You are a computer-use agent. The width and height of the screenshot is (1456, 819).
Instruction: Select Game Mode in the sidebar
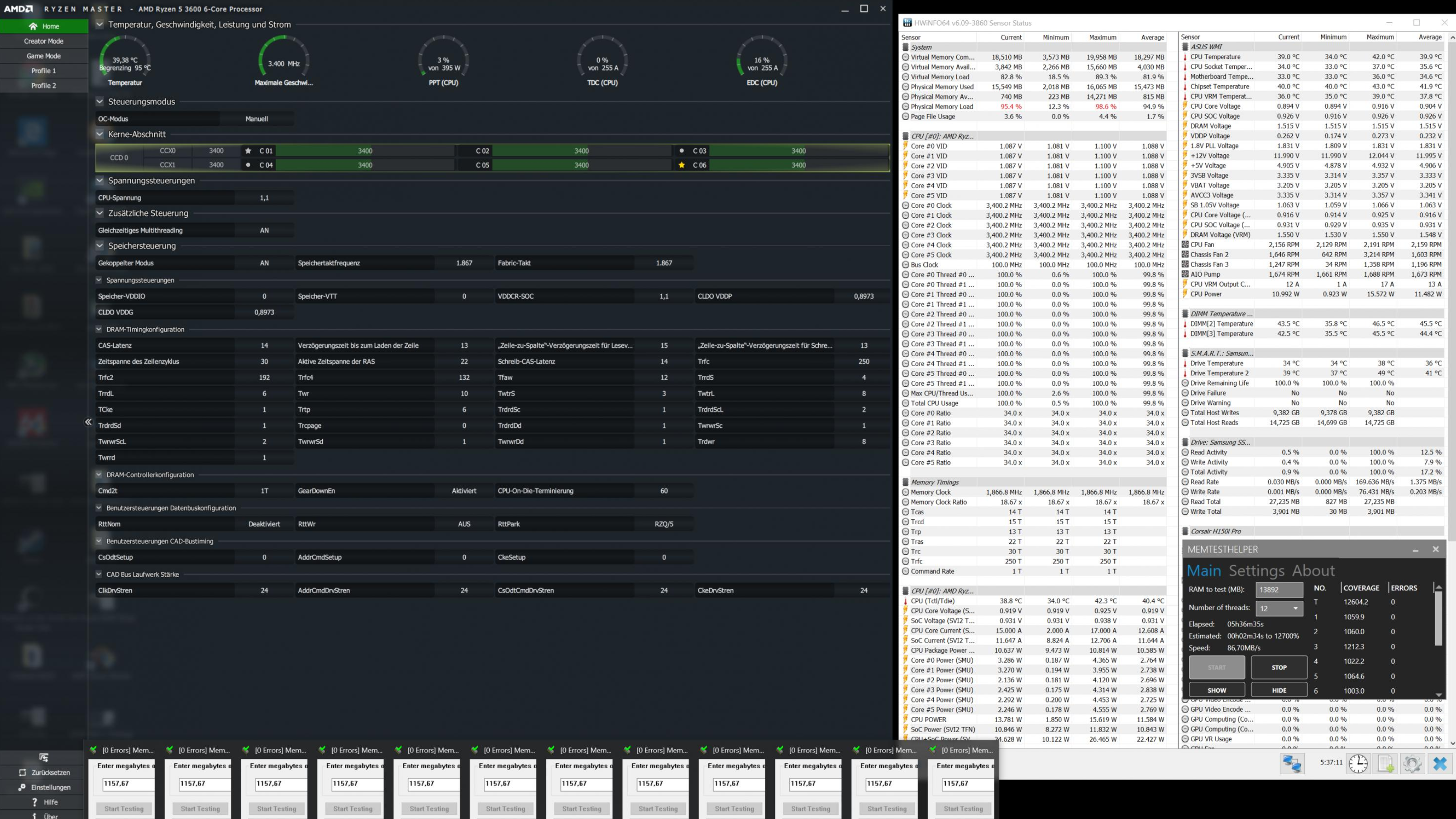[43, 56]
